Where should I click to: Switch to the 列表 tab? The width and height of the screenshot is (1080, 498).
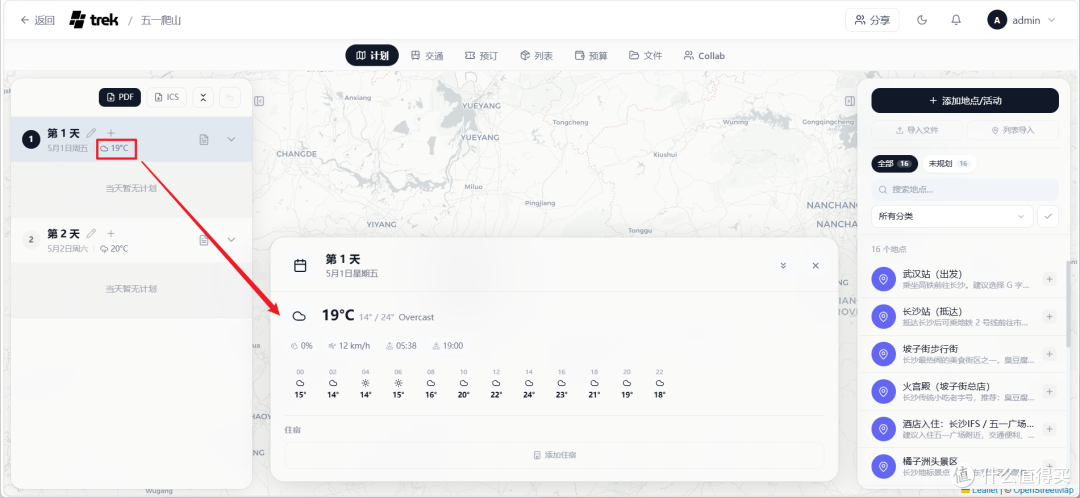click(537, 56)
